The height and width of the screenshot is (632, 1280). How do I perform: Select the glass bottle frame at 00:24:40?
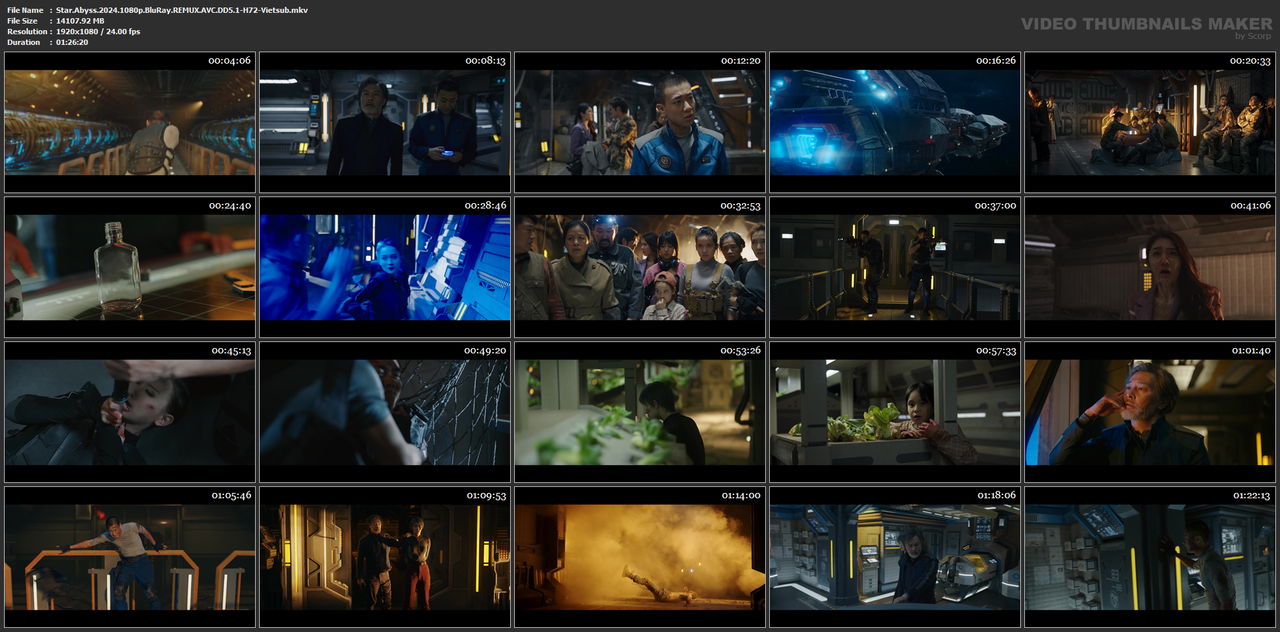tap(130, 267)
